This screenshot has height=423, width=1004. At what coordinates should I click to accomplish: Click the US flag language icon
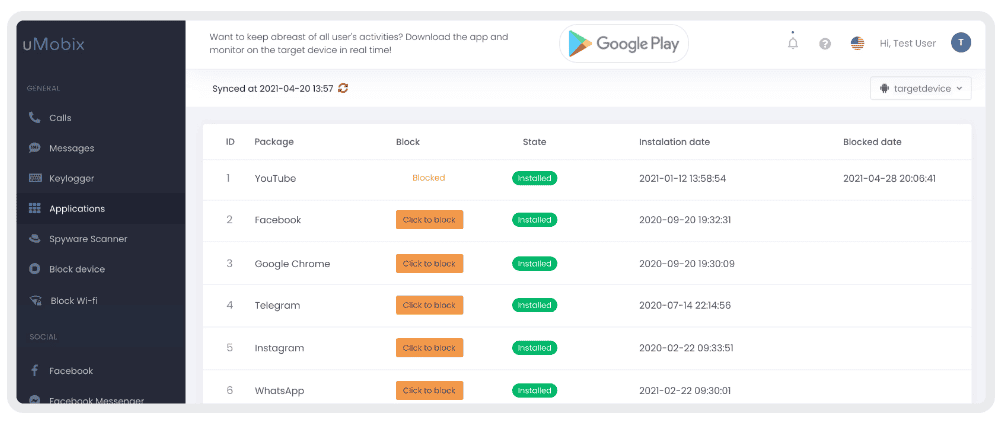[x=857, y=44]
